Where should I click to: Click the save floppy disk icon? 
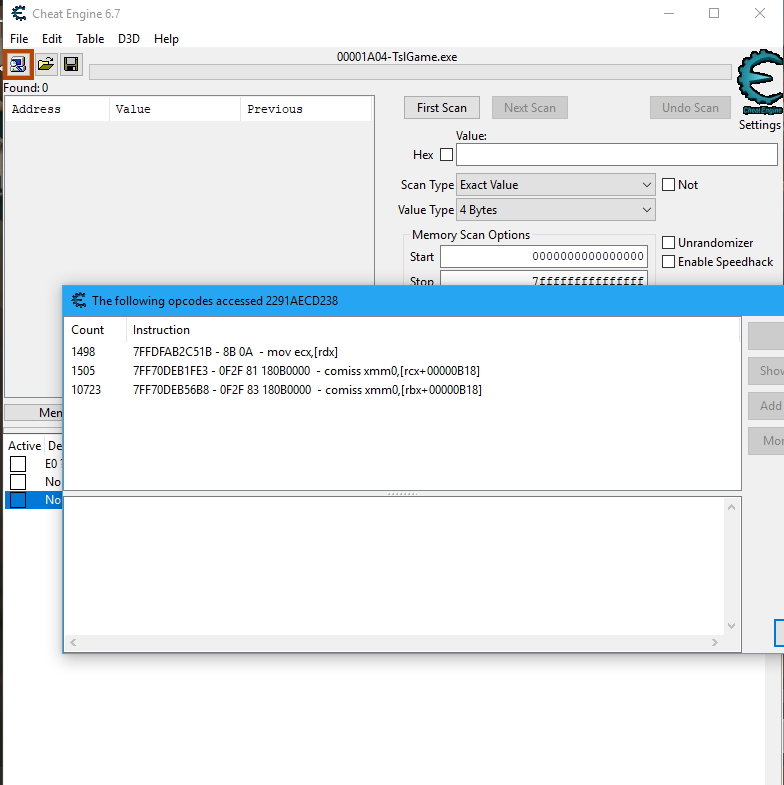pyautogui.click(x=71, y=64)
